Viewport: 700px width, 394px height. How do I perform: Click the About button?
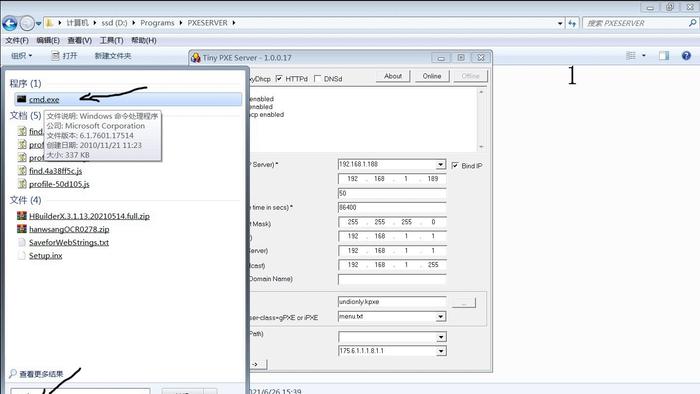coord(393,76)
